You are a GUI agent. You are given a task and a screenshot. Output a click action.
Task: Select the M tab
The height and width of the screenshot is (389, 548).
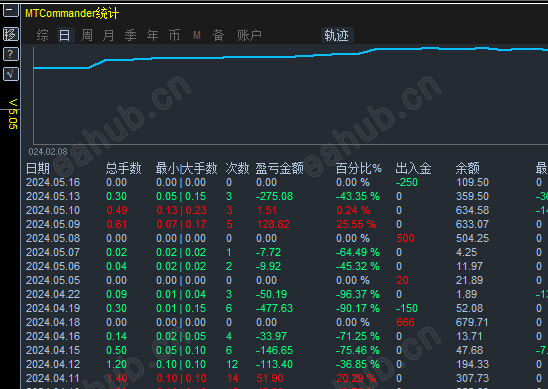pos(197,35)
